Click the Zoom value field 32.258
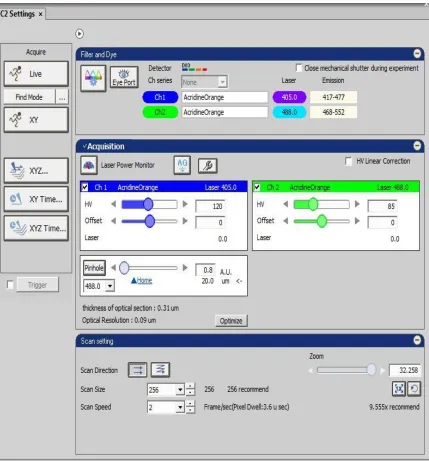The height and width of the screenshot is (461, 429). click(x=404, y=370)
